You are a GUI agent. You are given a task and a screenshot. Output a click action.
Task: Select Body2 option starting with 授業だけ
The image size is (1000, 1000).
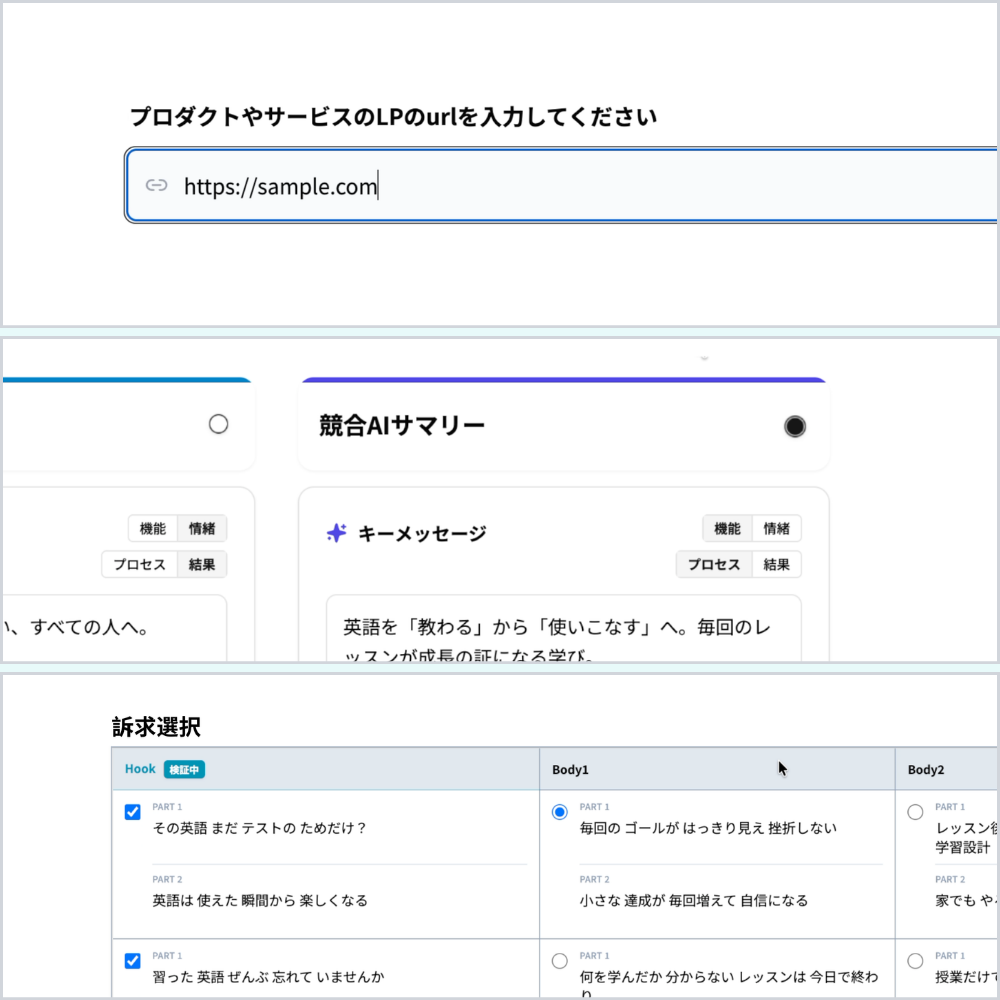tap(915, 960)
